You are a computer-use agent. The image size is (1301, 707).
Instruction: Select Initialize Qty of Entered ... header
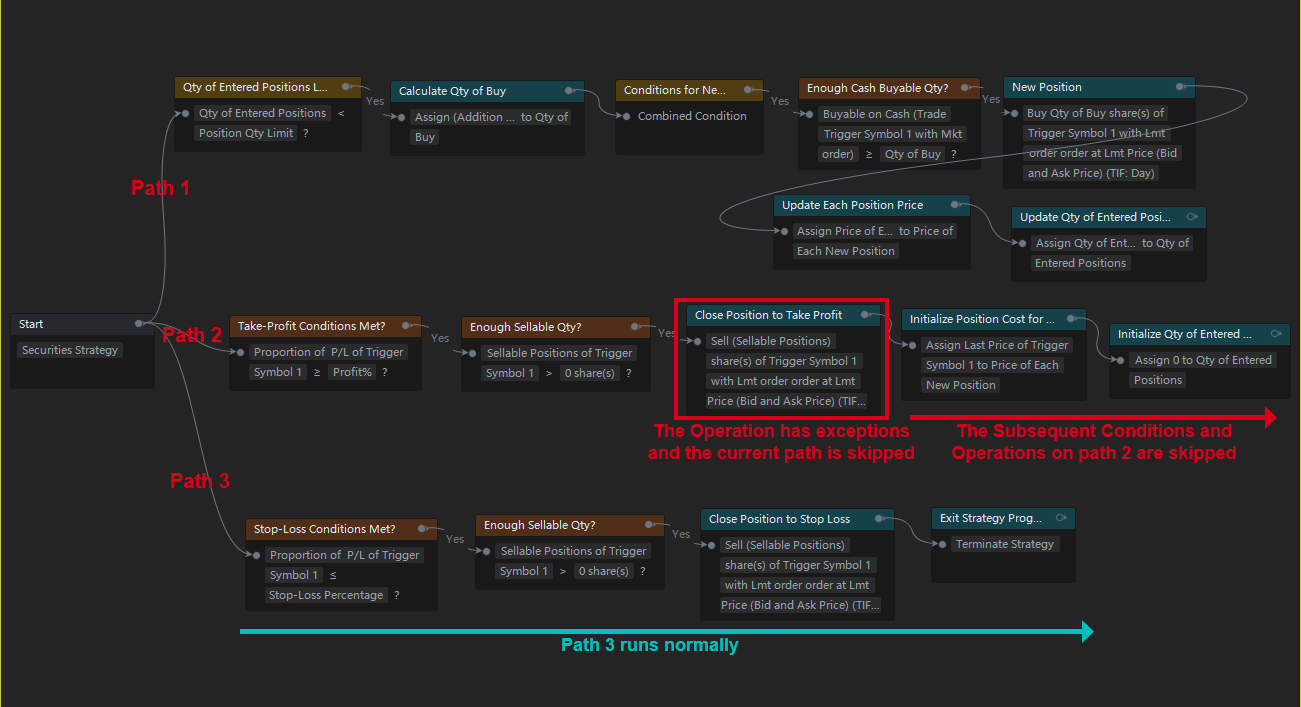pos(1200,334)
